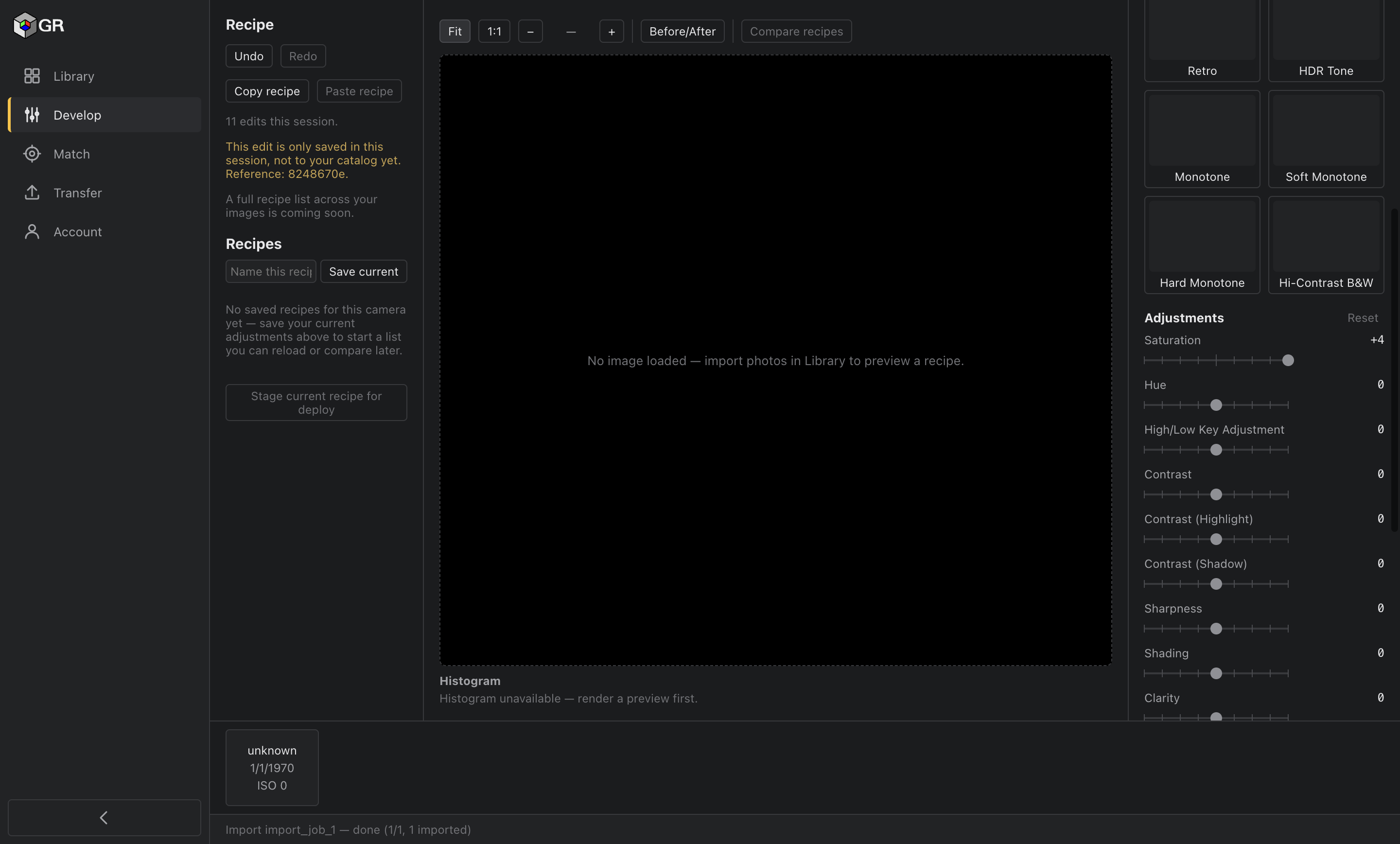1400x844 pixels.
Task: Open Library via its grid icon
Action: click(32, 76)
